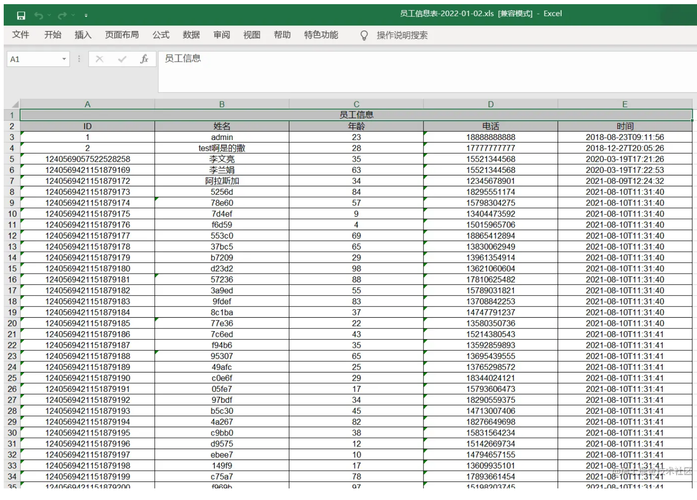697x500 pixels.
Task: Open the 文件 menu
Action: [20, 35]
